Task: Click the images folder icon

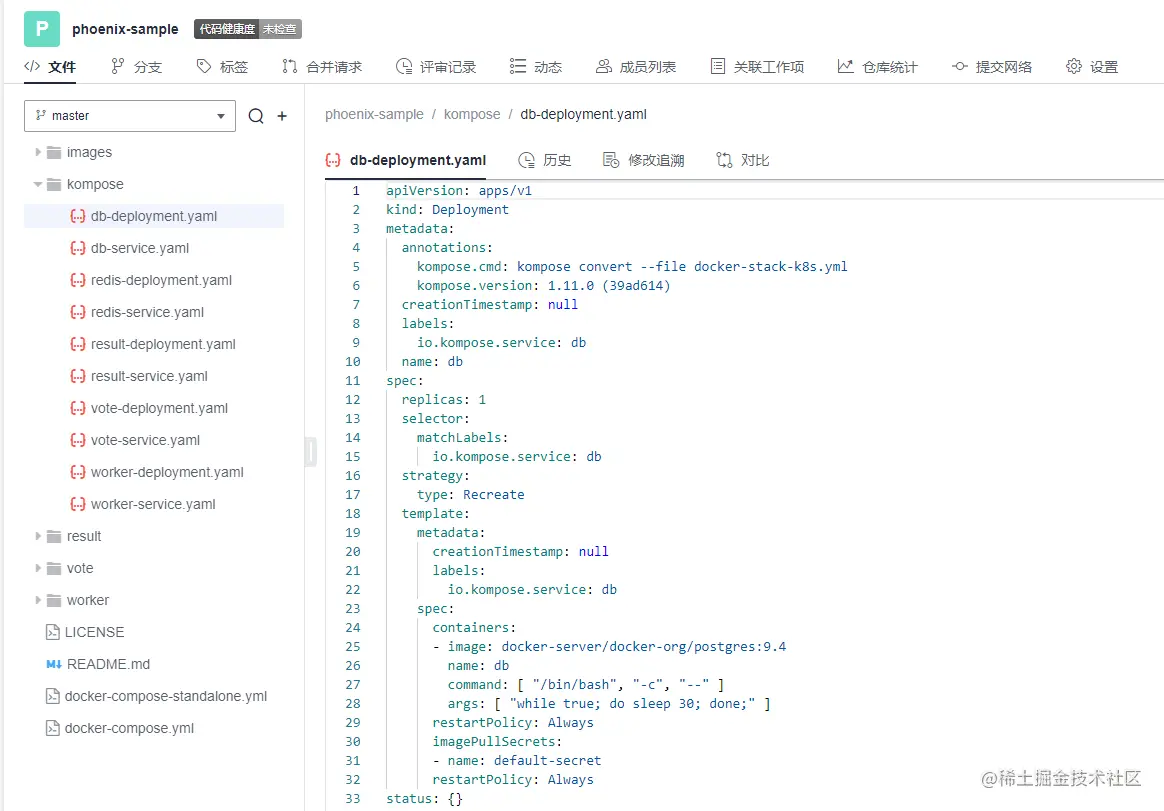Action: coord(53,152)
